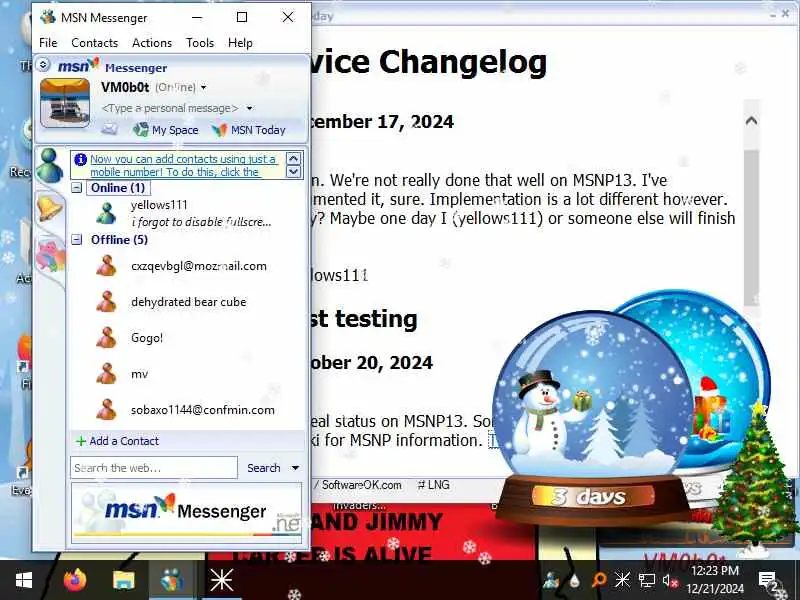Image resolution: width=800 pixels, height=600 pixels.
Task: Click the blue info icon in notice
Action: 81,160
